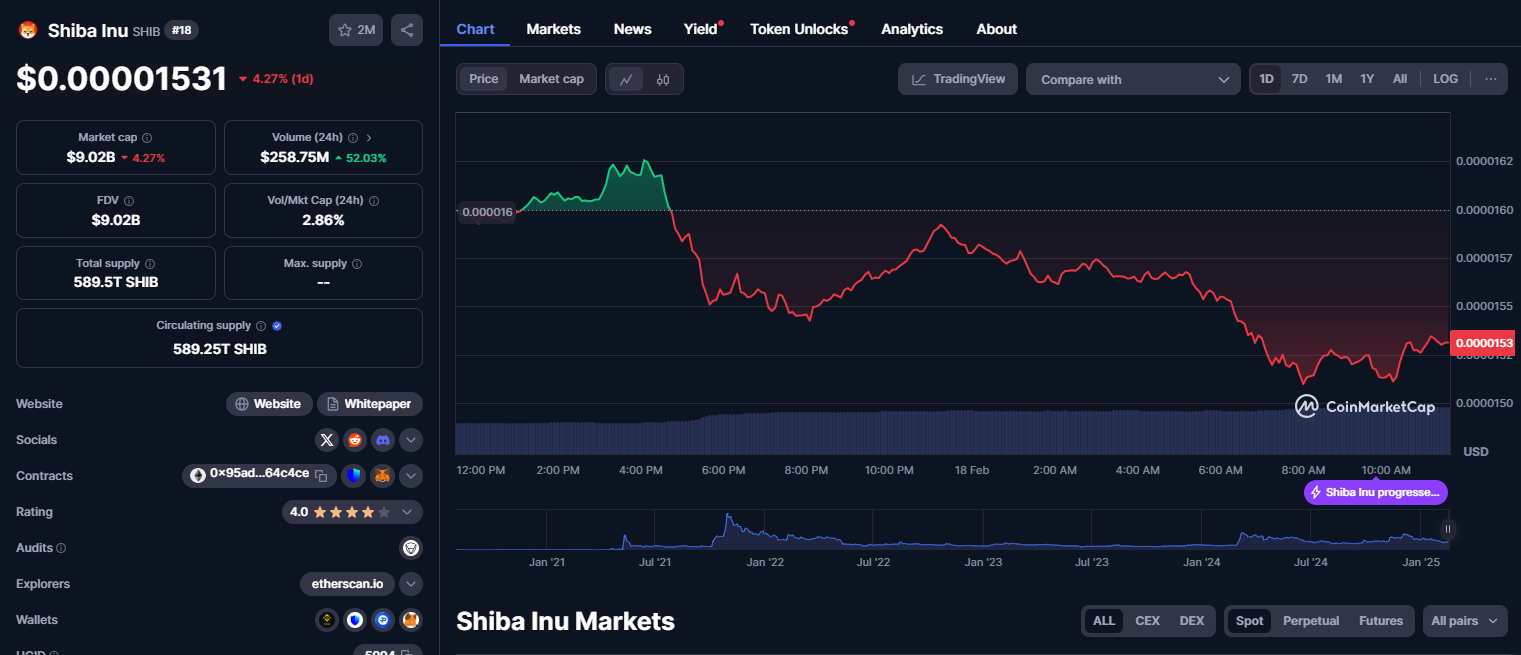Image resolution: width=1521 pixels, height=655 pixels.
Task: Filter markets by DEX
Action: coord(1192,621)
